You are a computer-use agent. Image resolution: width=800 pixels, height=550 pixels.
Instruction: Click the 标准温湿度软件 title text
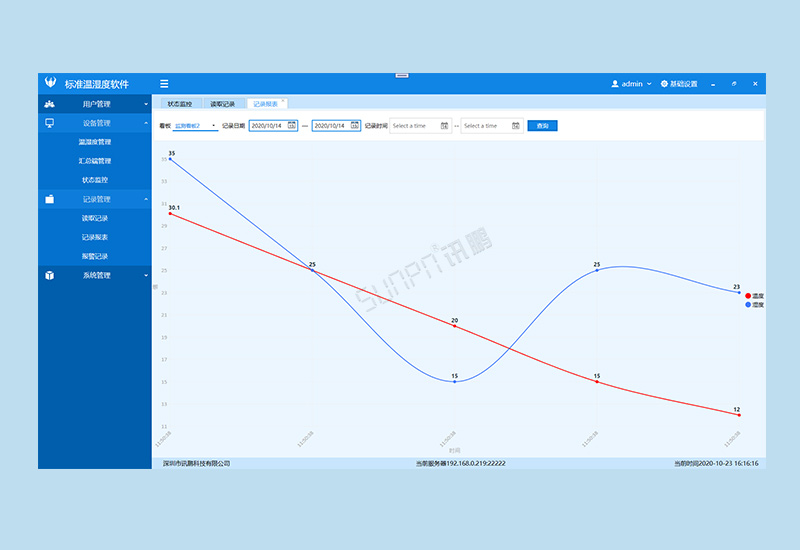(x=96, y=84)
